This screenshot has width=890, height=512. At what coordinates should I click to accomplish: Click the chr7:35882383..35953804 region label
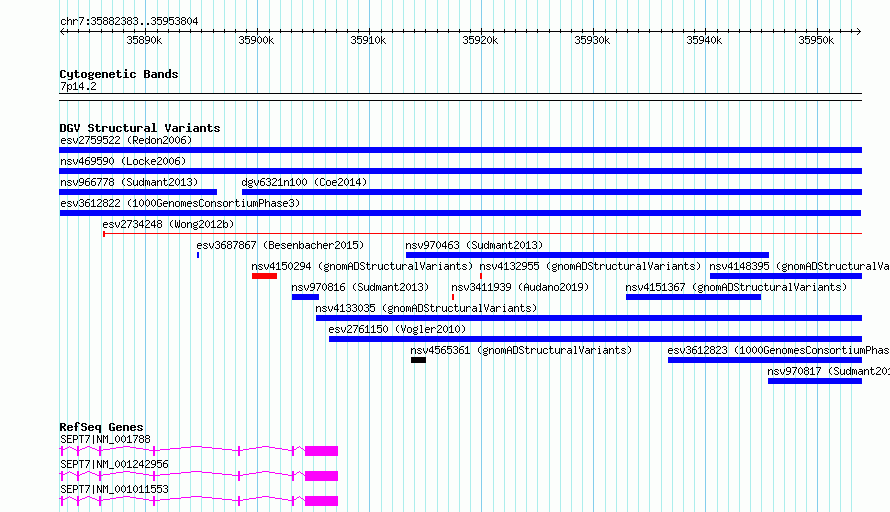[129, 22]
